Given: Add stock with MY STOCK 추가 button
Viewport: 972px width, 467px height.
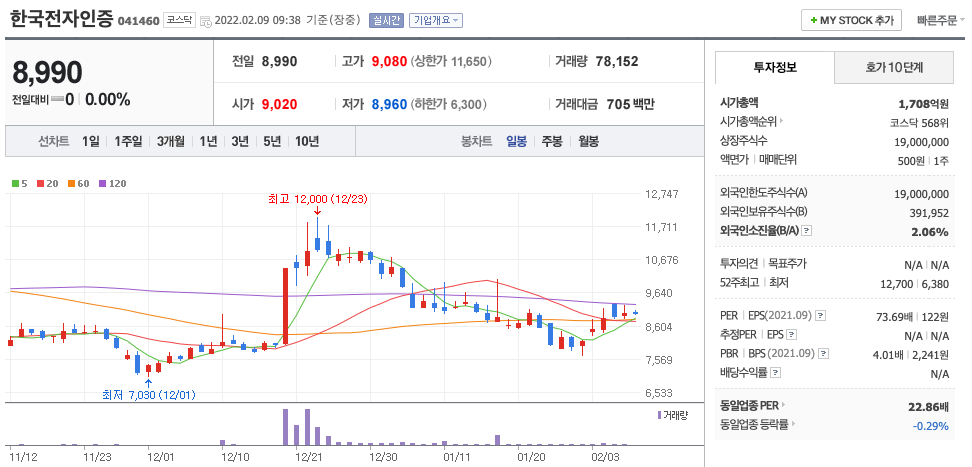Looking at the screenshot, I should coord(851,20).
